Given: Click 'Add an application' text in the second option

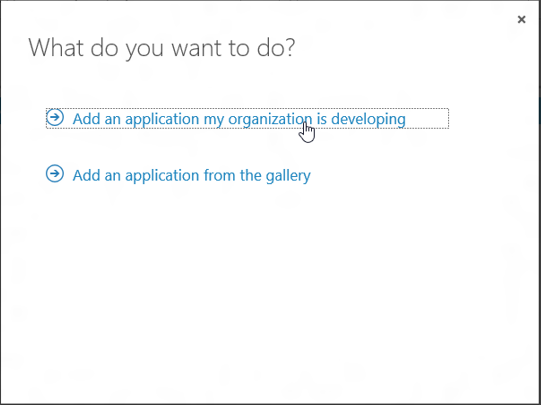Looking at the screenshot, I should pos(136,176).
